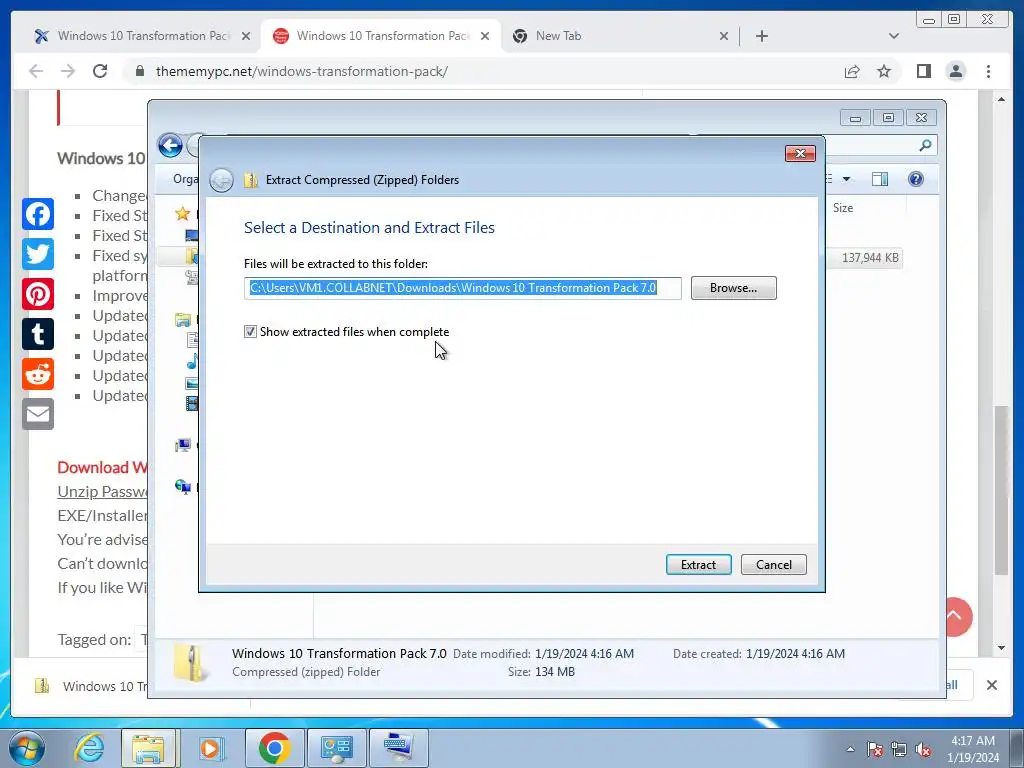This screenshot has height=768, width=1024.
Task: Open the Explorer view options dropdown arrow
Action: point(846,179)
